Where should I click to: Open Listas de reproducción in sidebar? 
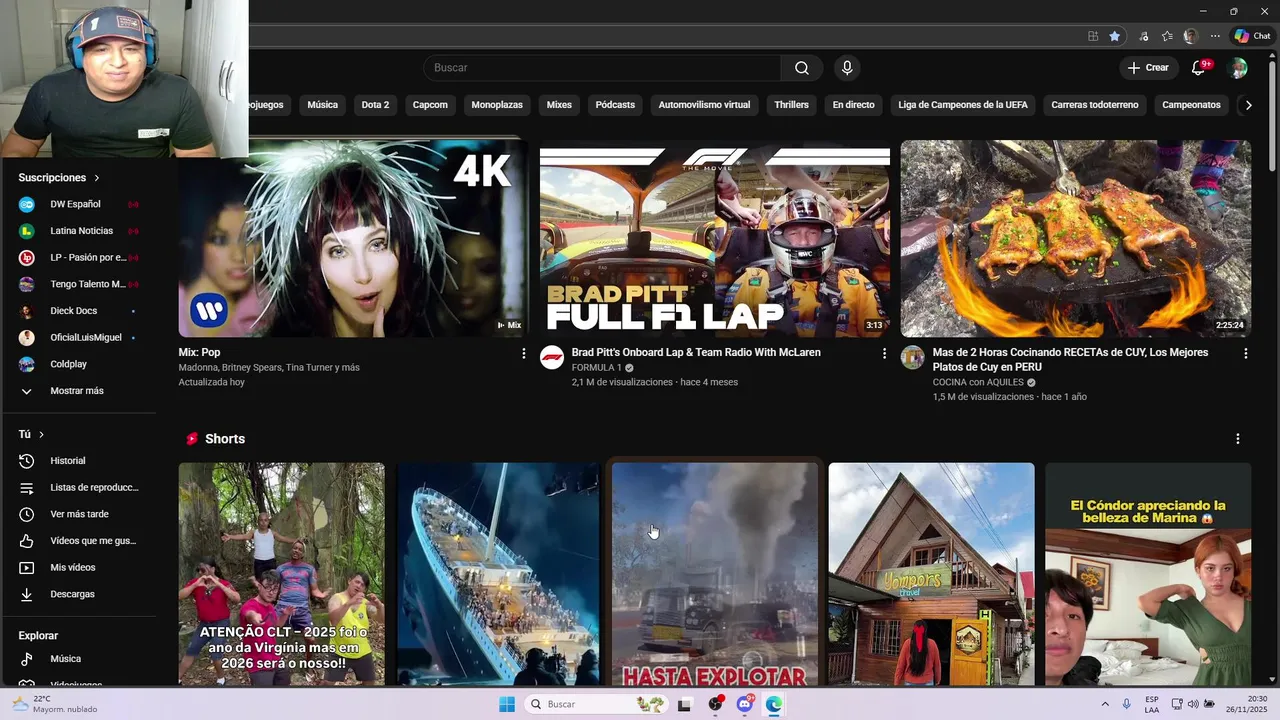[x=80, y=488]
